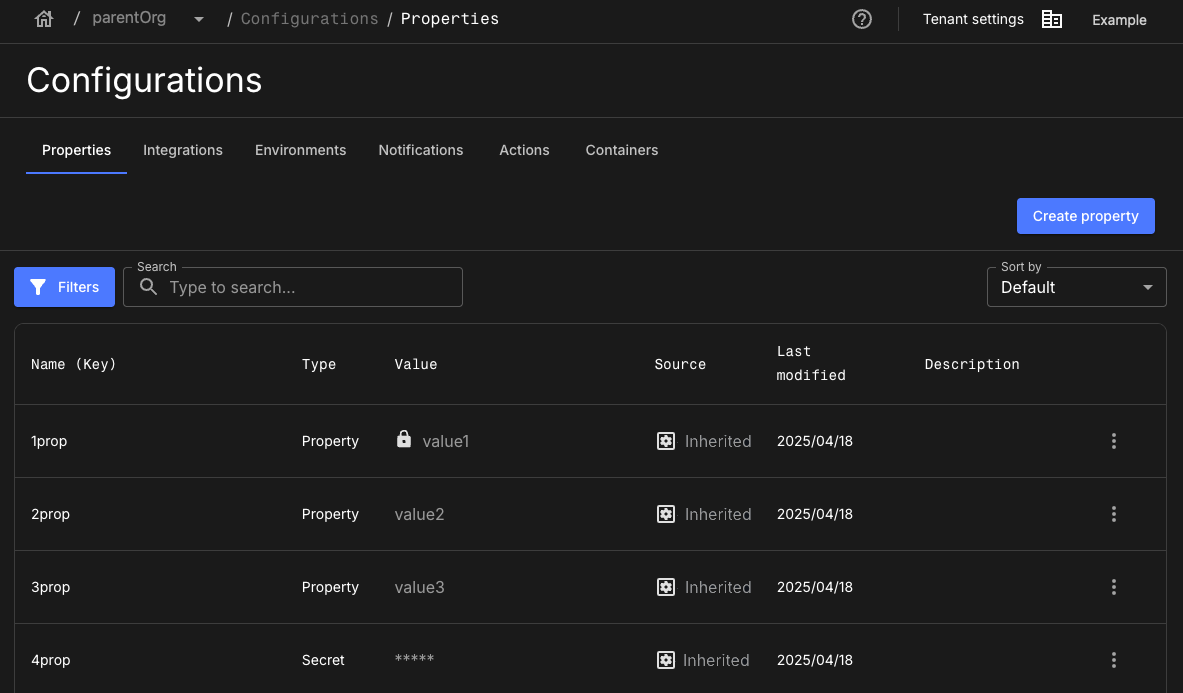Open the three-dot menu for 4prop
The width and height of the screenshot is (1183, 693).
pos(1113,660)
